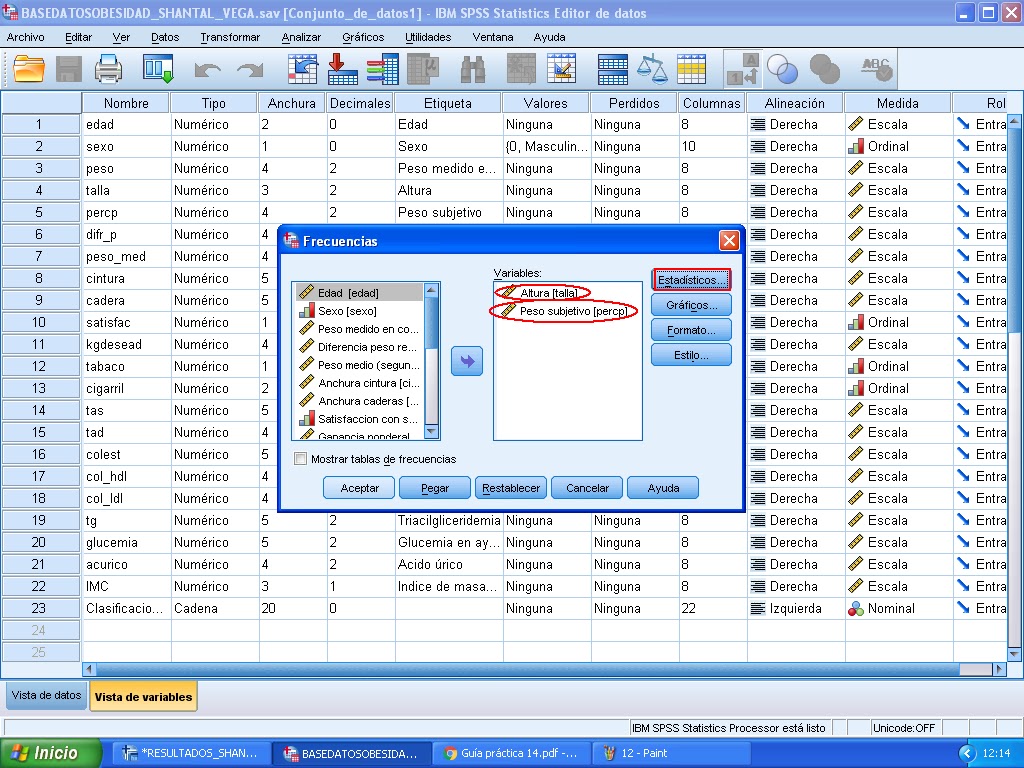Click the Show all variables icon
Viewport: 1024px width, 768px height.
tap(824, 69)
